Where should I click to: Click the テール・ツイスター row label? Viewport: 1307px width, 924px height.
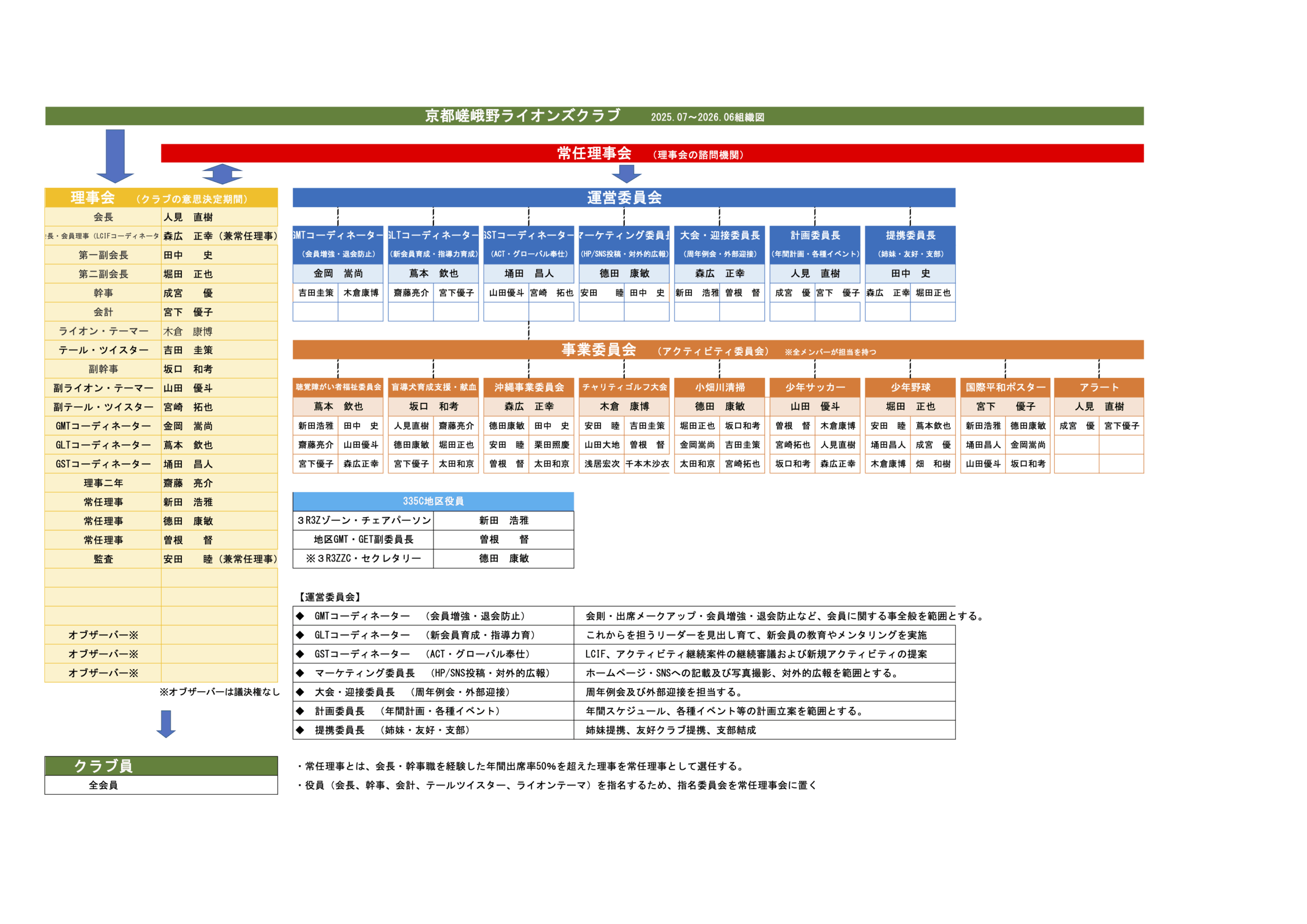pos(103,350)
